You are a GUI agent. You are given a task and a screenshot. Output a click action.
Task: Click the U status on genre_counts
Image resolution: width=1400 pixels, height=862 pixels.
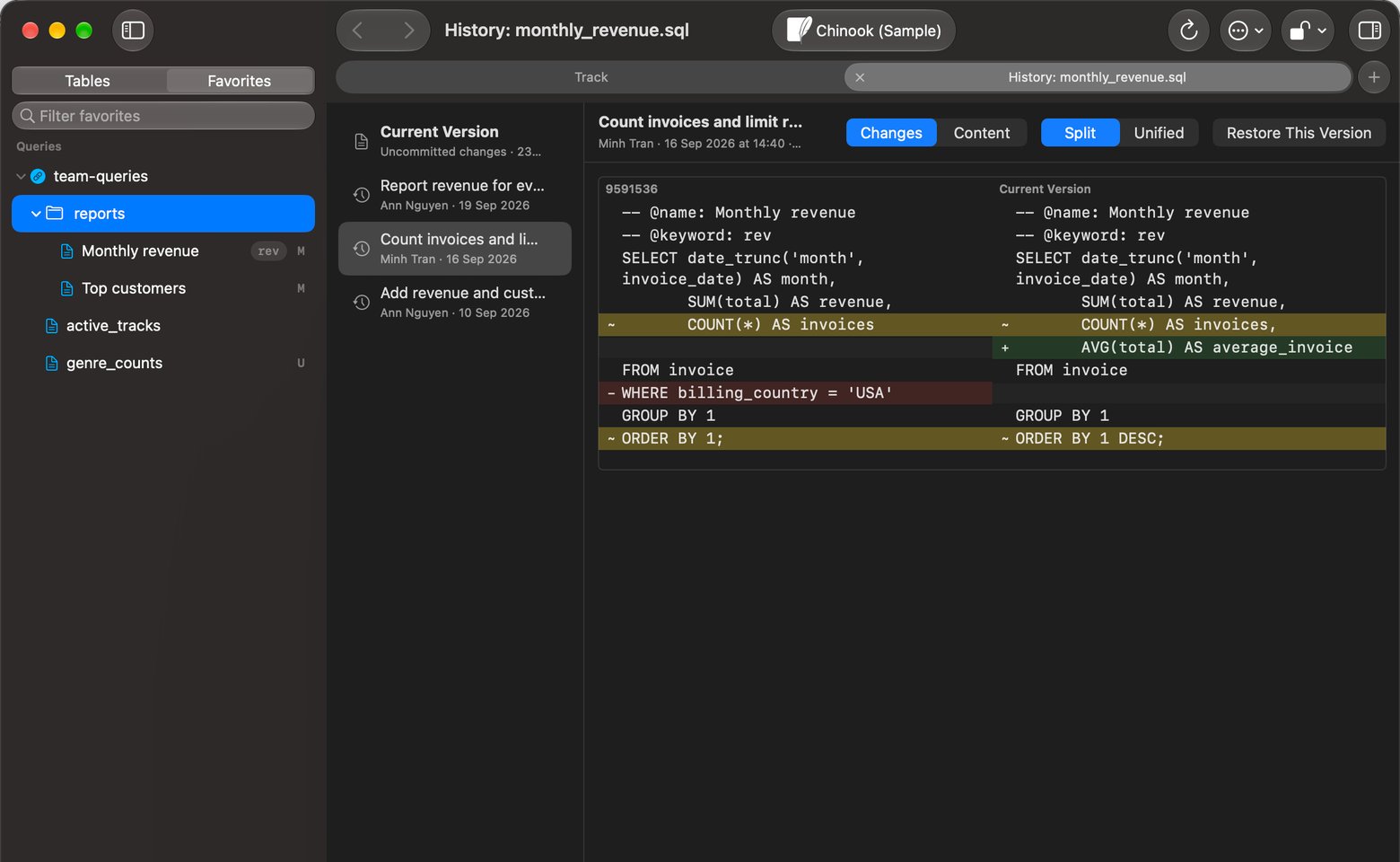pyautogui.click(x=301, y=364)
